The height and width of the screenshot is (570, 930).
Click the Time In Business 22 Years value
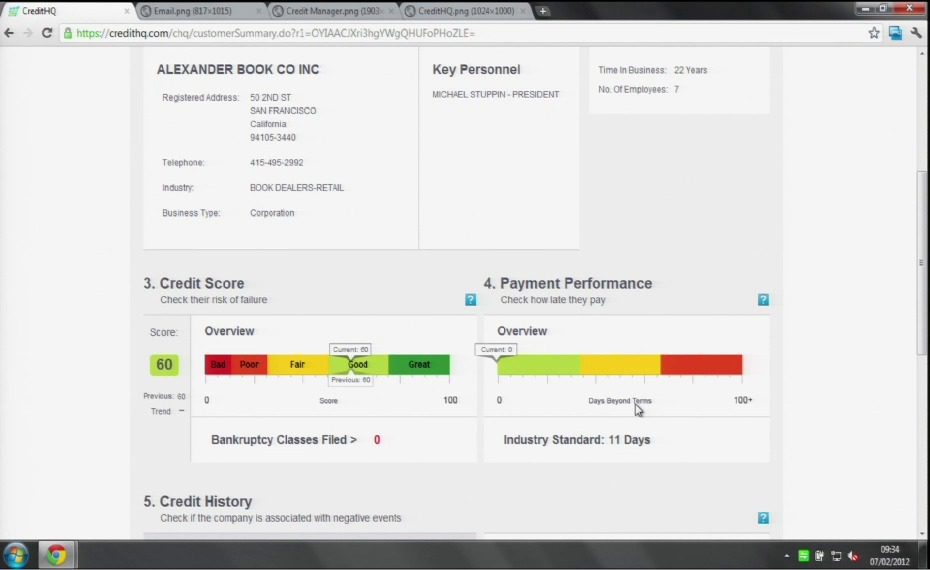click(x=690, y=70)
